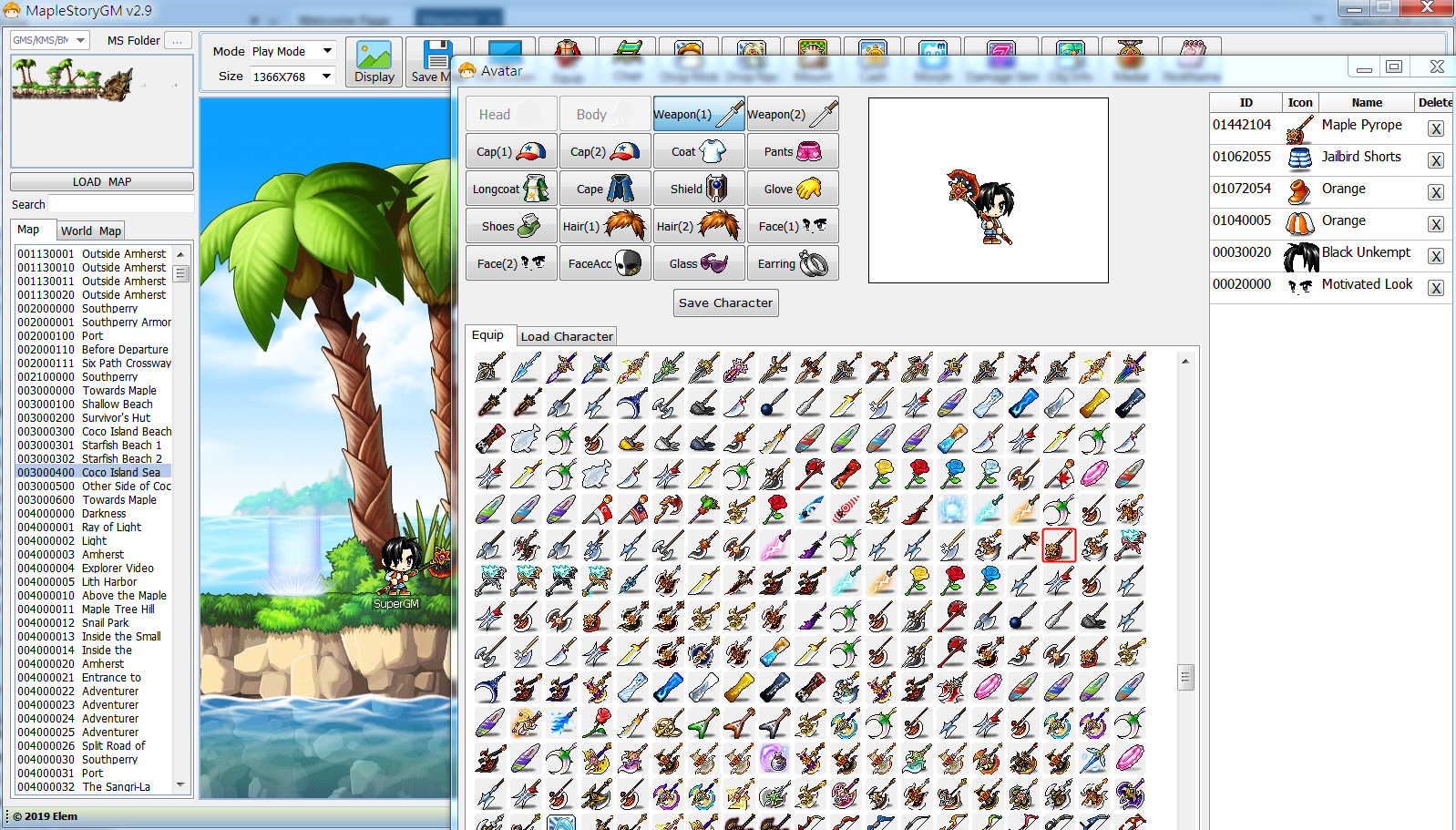Delete the 01072054 Orange shoes entry

(x=1436, y=192)
